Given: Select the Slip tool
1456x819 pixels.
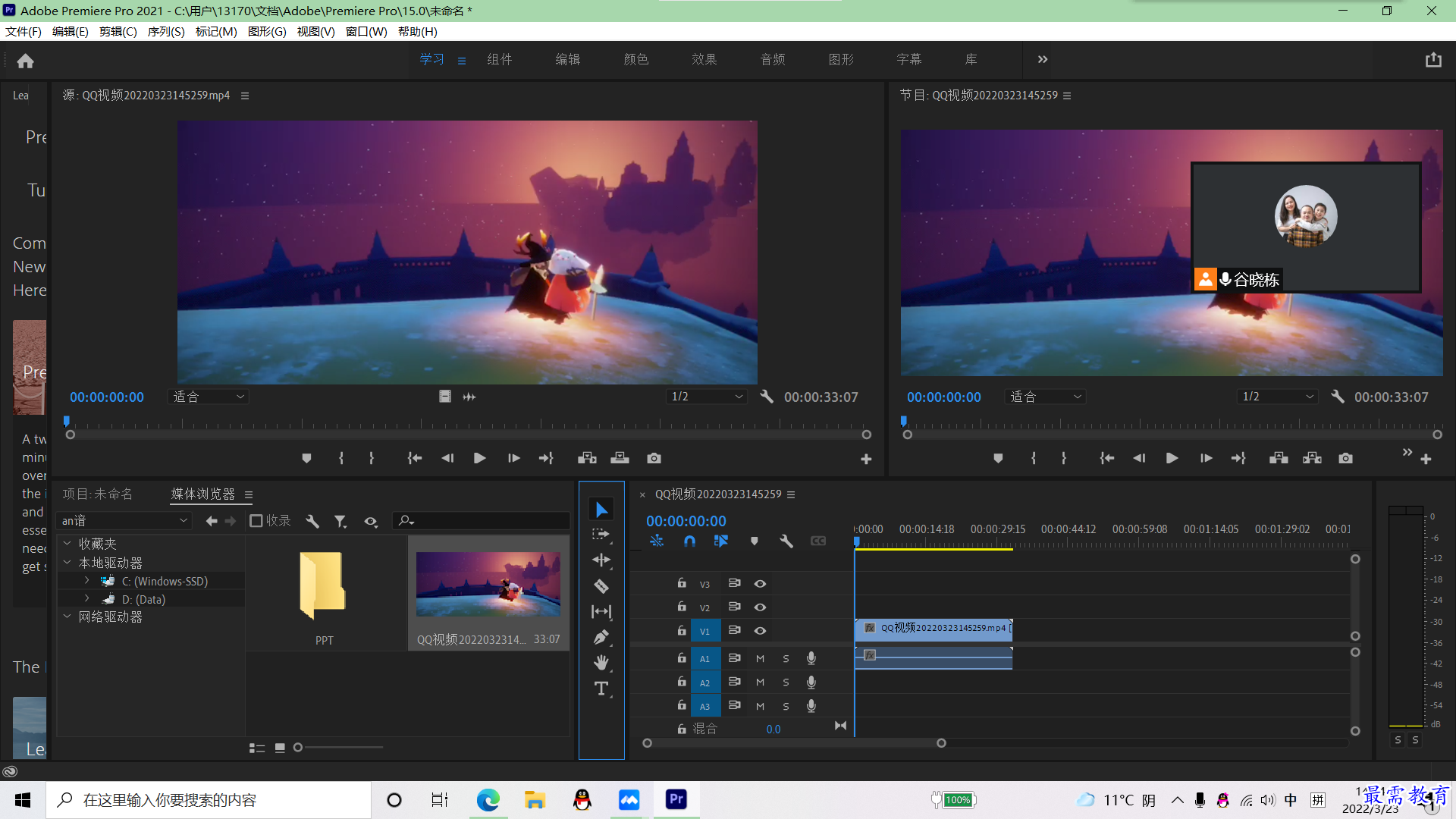Looking at the screenshot, I should [x=601, y=611].
